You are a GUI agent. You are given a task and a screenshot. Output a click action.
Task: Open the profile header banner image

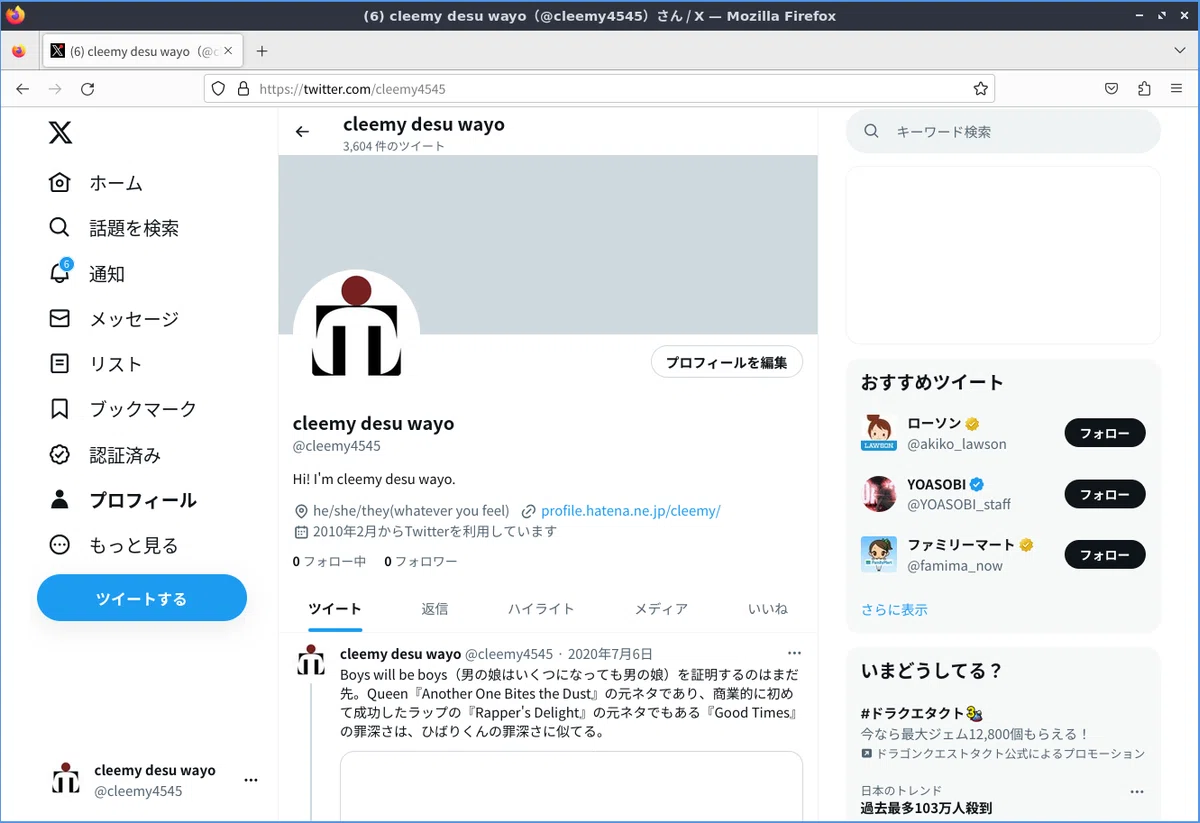point(548,245)
